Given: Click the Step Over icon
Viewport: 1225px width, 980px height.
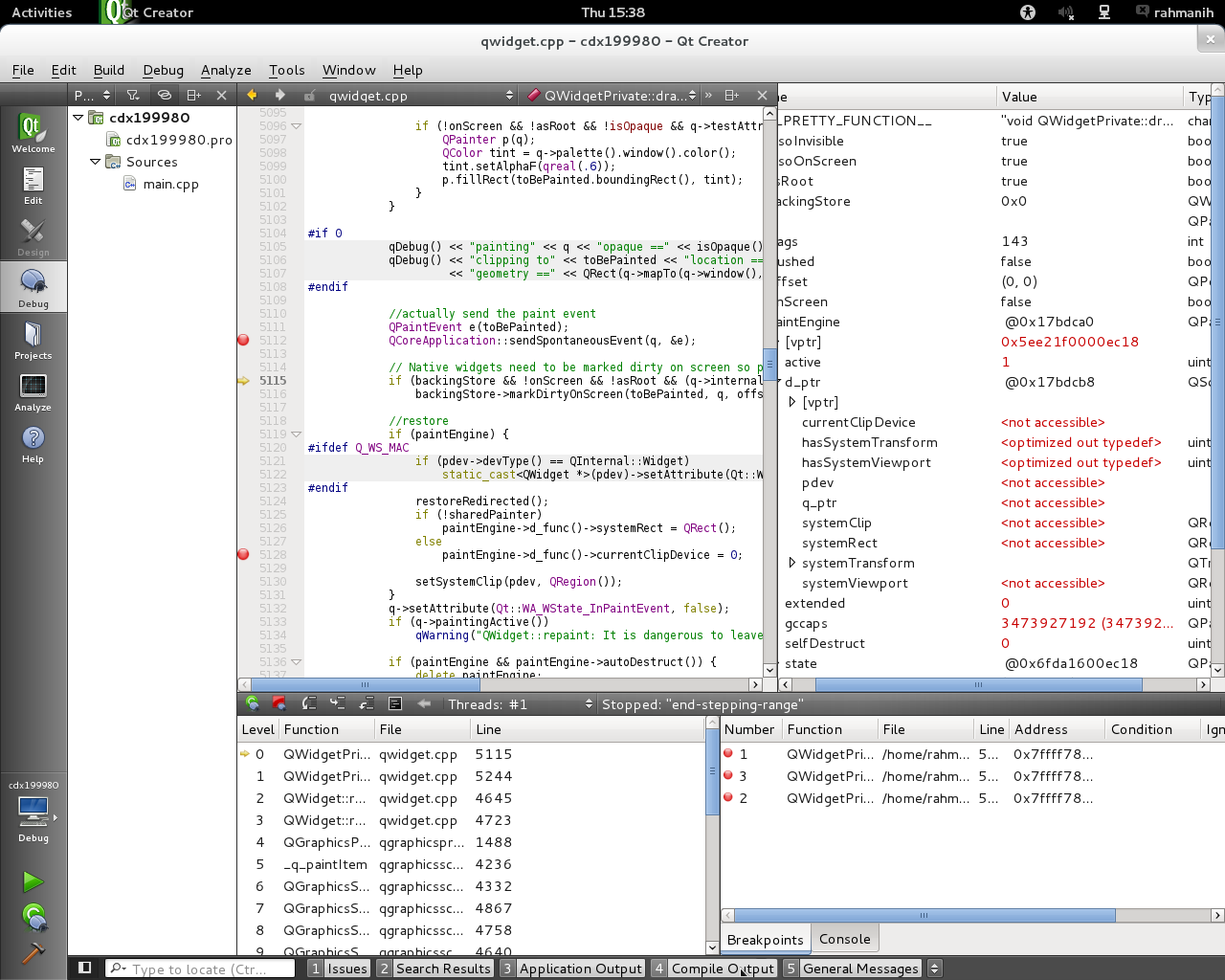Looking at the screenshot, I should tap(309, 703).
